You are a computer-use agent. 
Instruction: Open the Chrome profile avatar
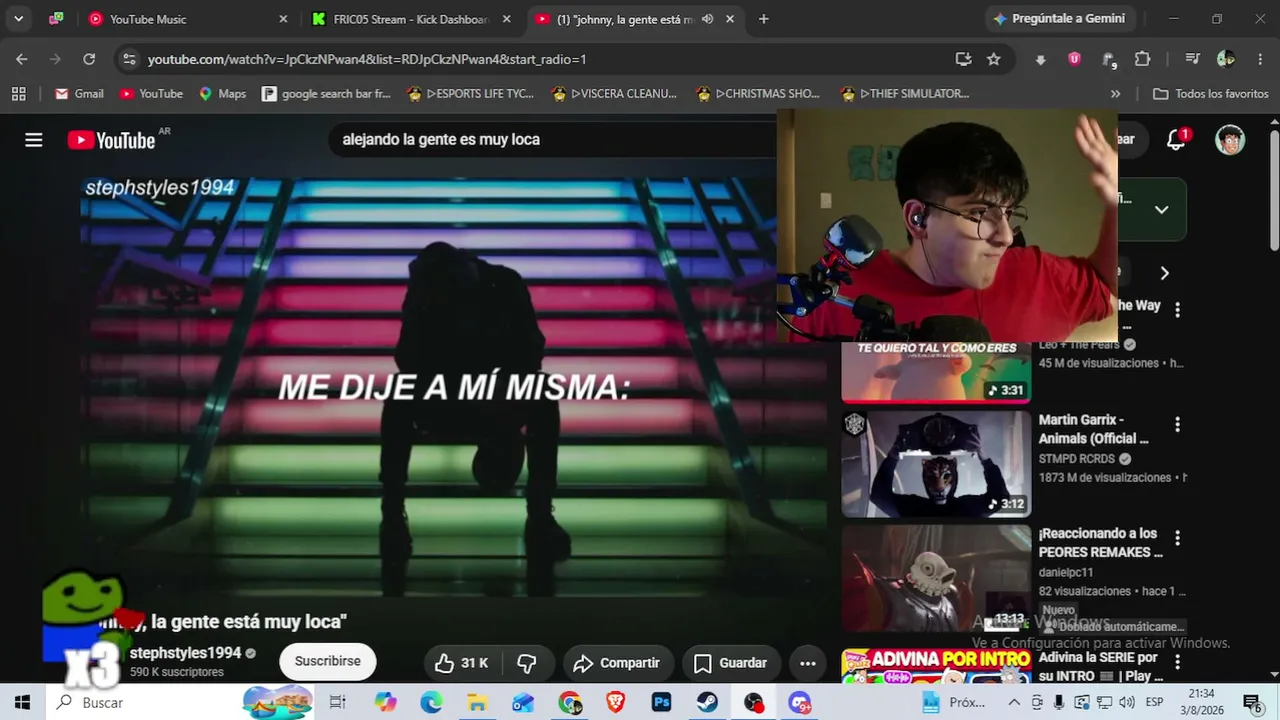tap(1226, 59)
